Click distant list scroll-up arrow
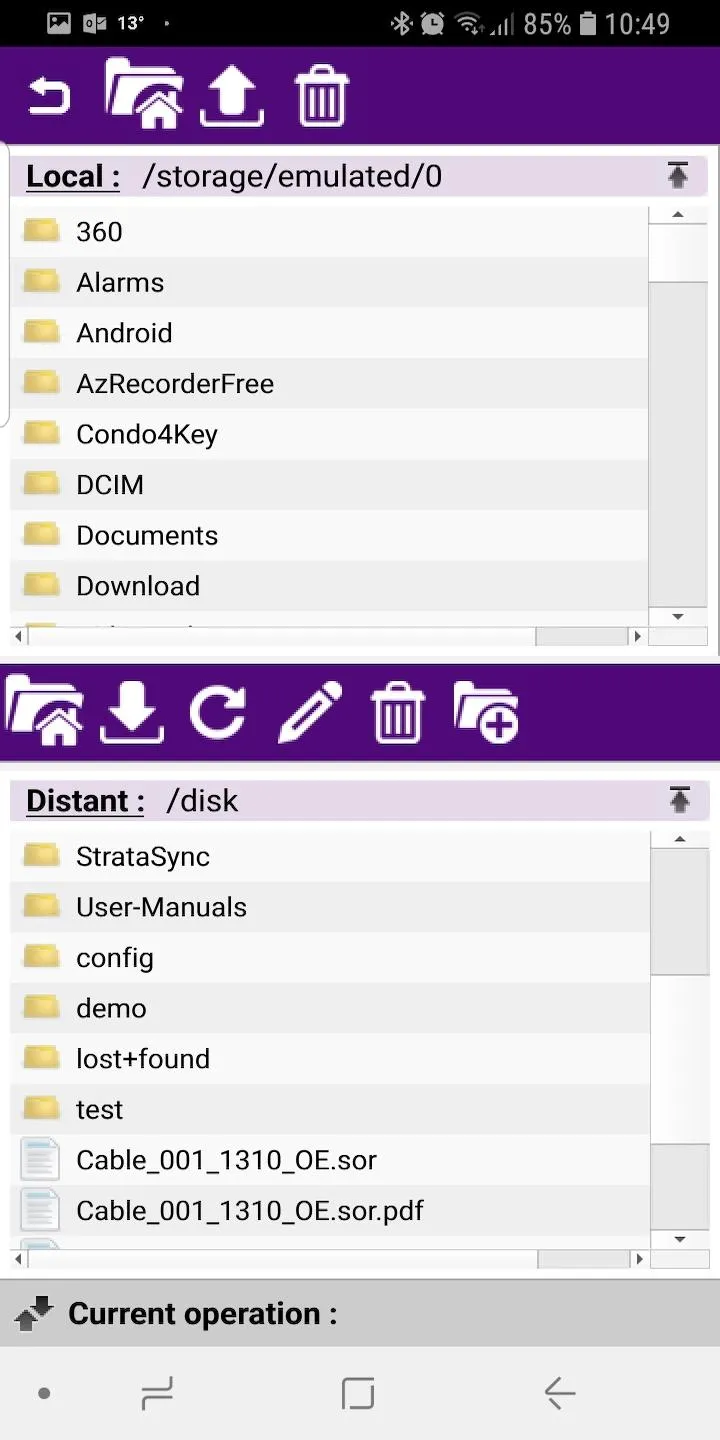 pyautogui.click(x=680, y=840)
